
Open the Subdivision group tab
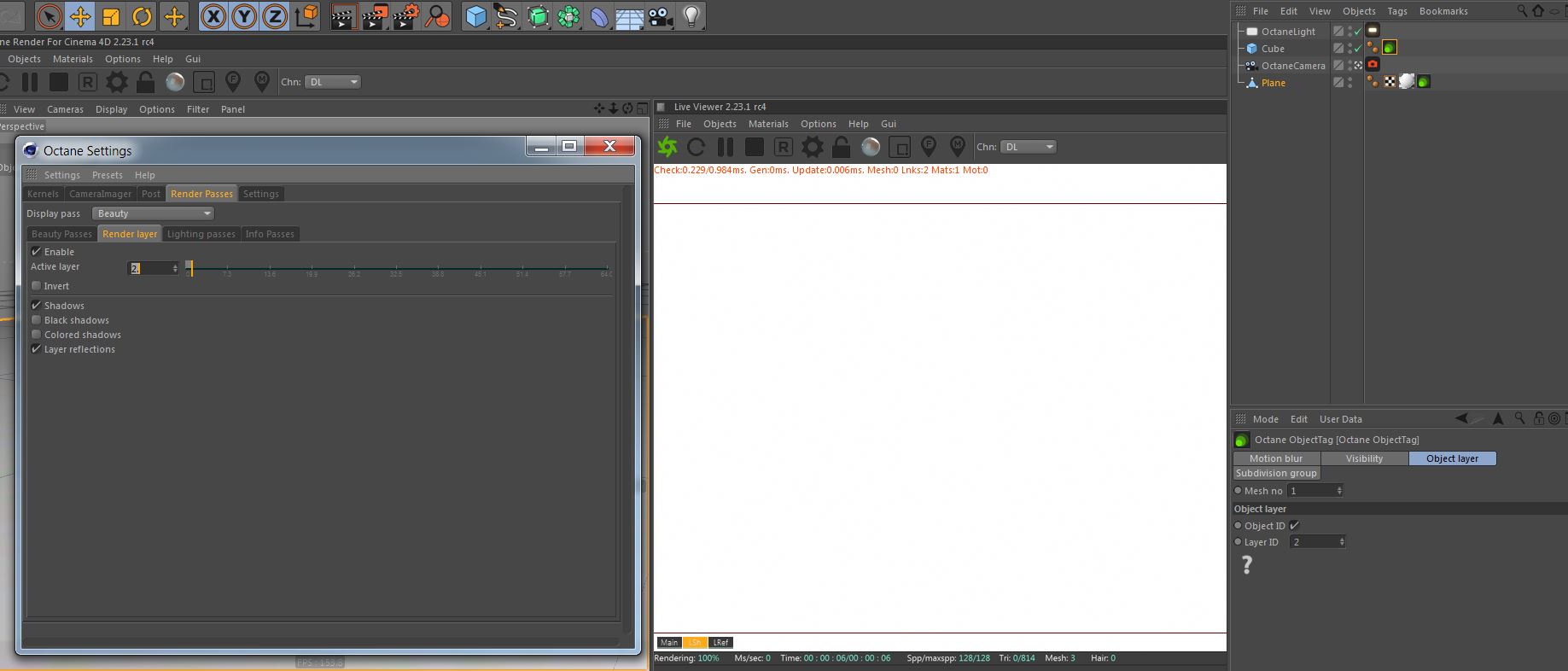[1276, 473]
